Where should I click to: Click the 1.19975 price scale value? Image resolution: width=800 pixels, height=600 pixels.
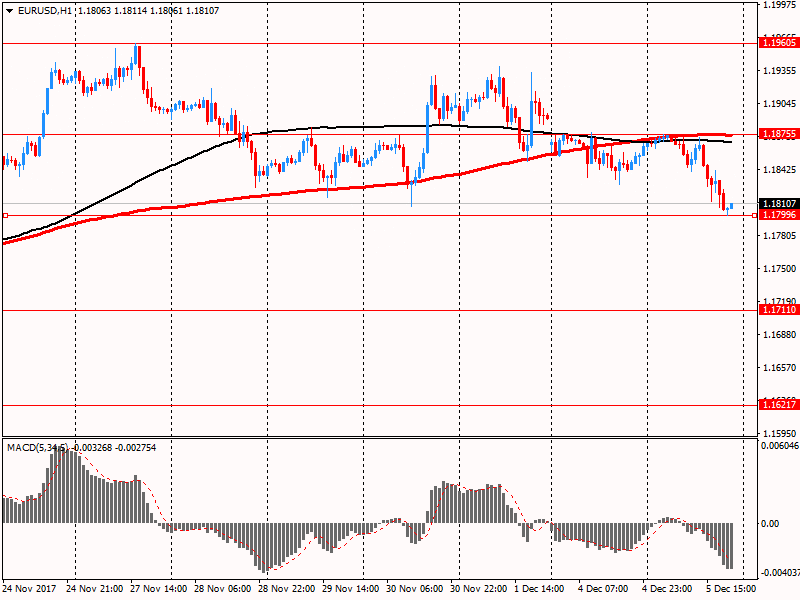pos(779,5)
